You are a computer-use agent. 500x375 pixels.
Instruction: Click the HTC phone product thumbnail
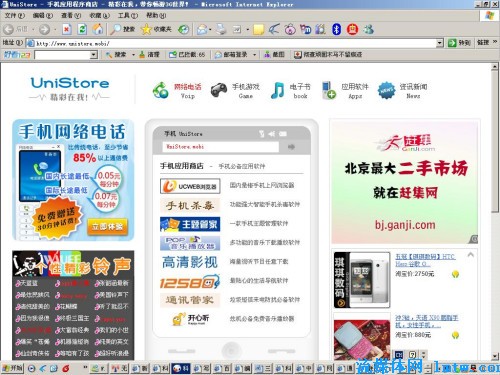click(362, 280)
